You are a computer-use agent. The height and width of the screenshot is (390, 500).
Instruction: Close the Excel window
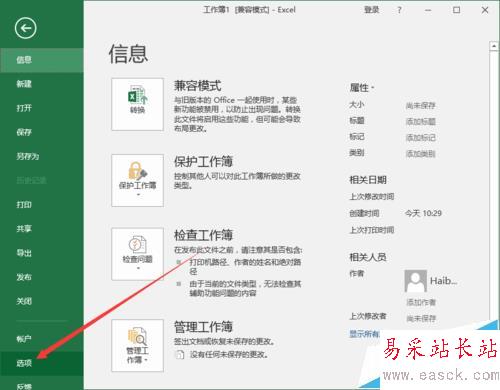coord(485,10)
